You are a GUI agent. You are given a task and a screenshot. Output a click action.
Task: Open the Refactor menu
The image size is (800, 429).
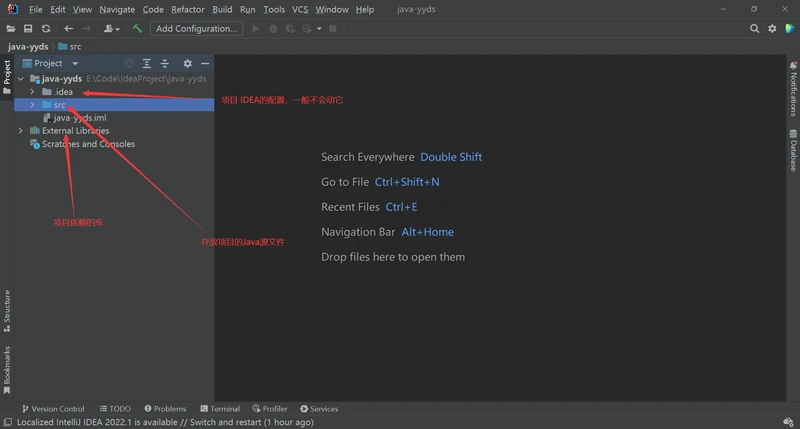click(x=187, y=9)
